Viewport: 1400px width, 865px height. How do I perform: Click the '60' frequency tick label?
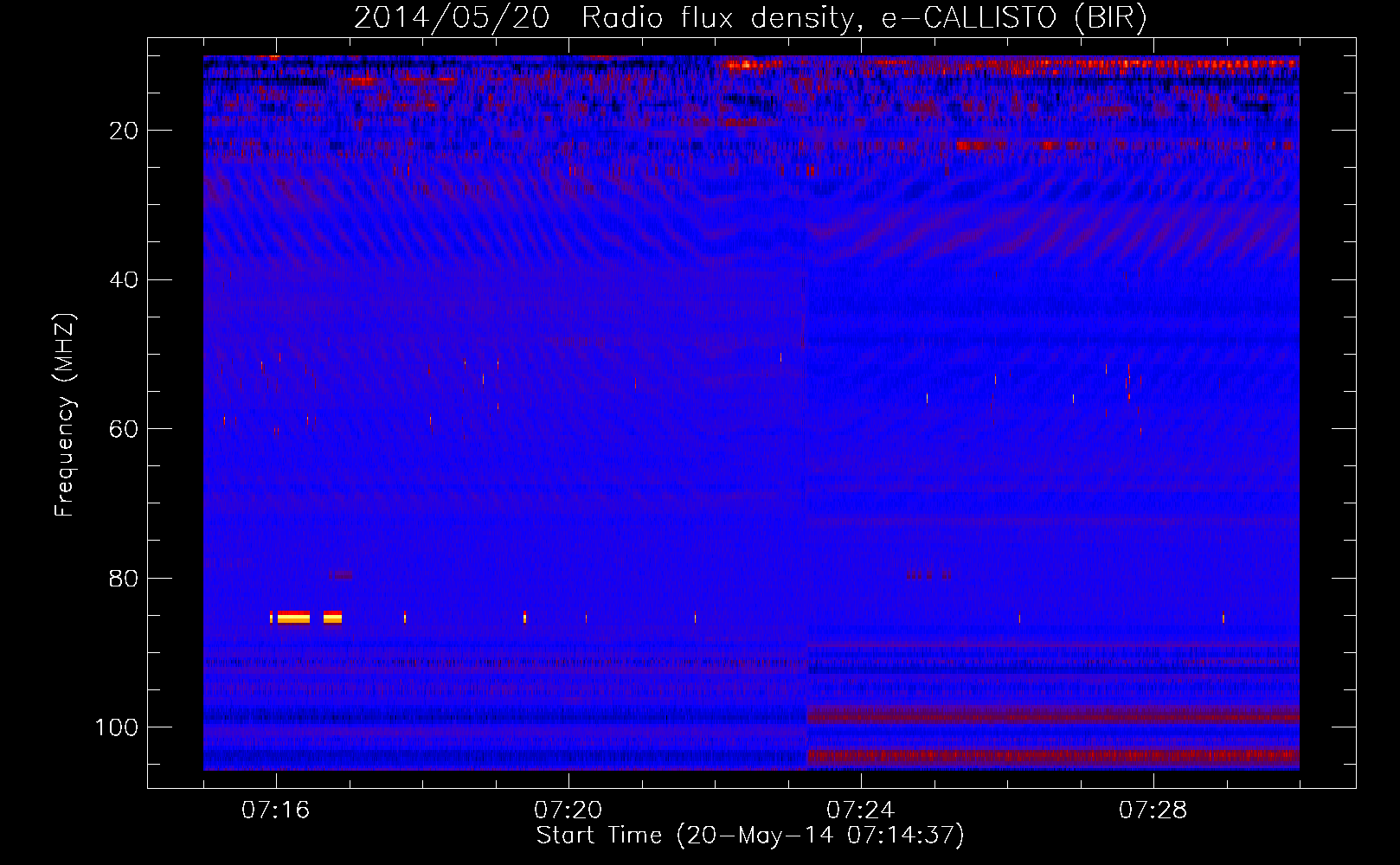[124, 429]
